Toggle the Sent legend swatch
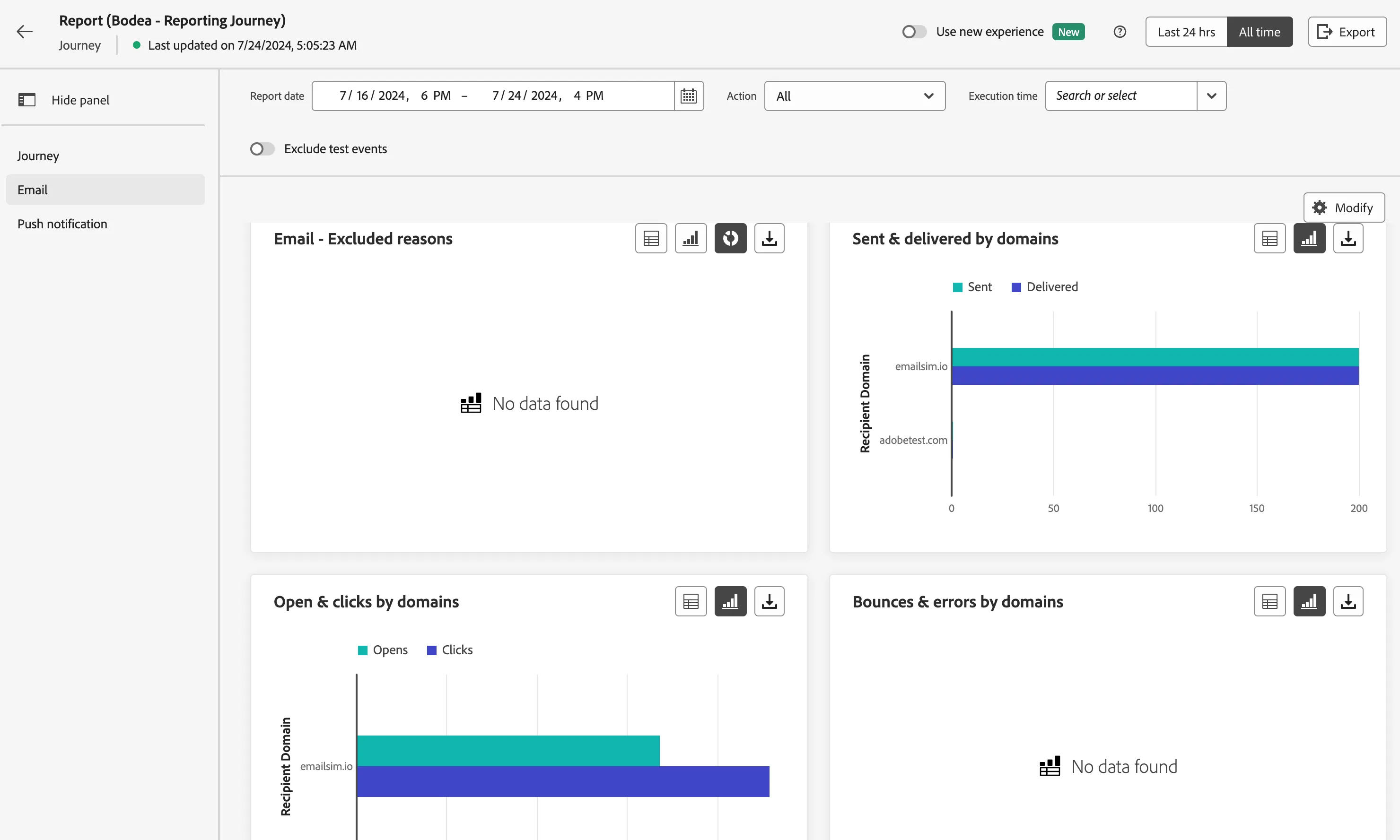This screenshot has width=1400, height=840. coord(957,287)
